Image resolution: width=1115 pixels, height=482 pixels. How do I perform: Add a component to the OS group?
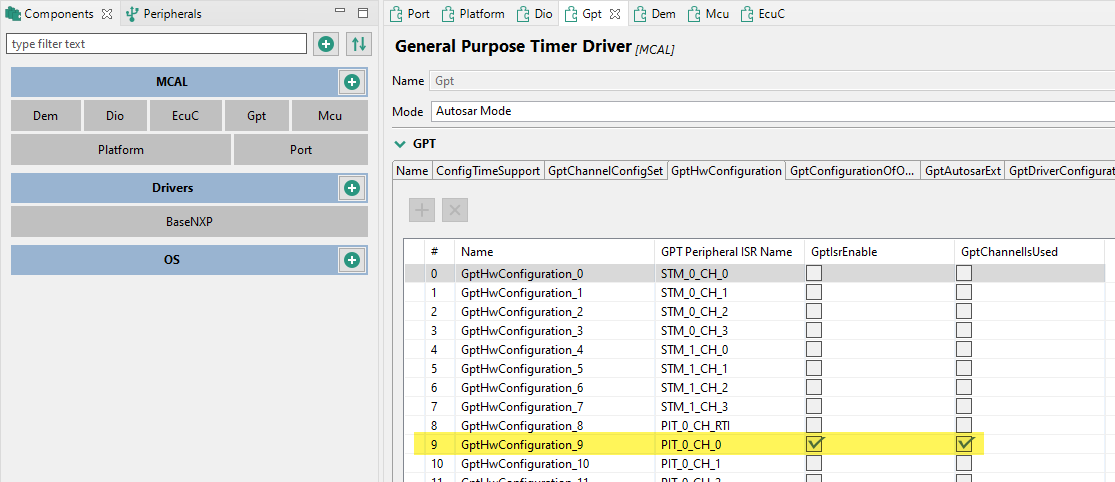pos(351,260)
